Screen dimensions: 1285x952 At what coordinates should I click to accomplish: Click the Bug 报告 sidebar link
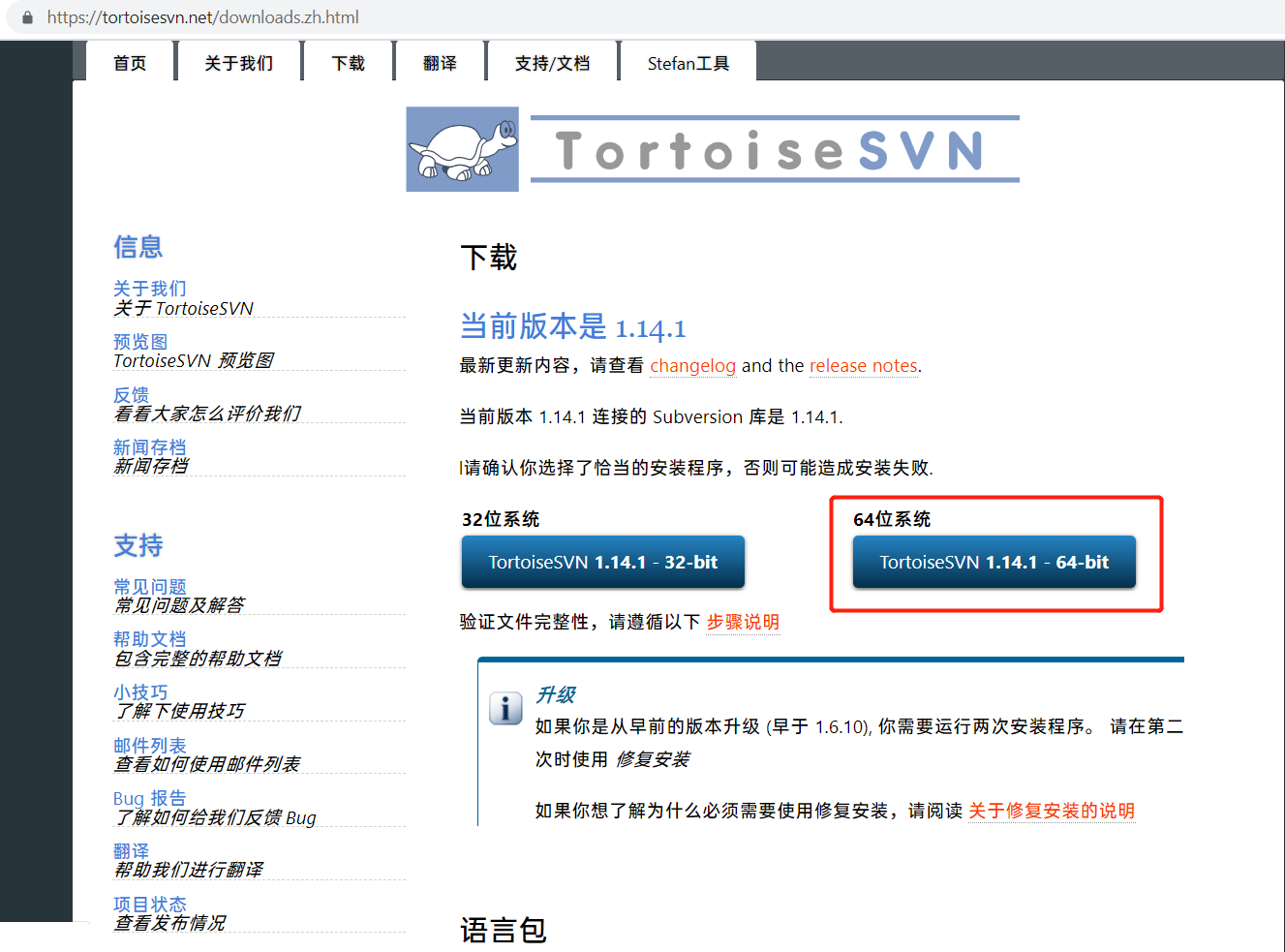pyautogui.click(x=149, y=797)
